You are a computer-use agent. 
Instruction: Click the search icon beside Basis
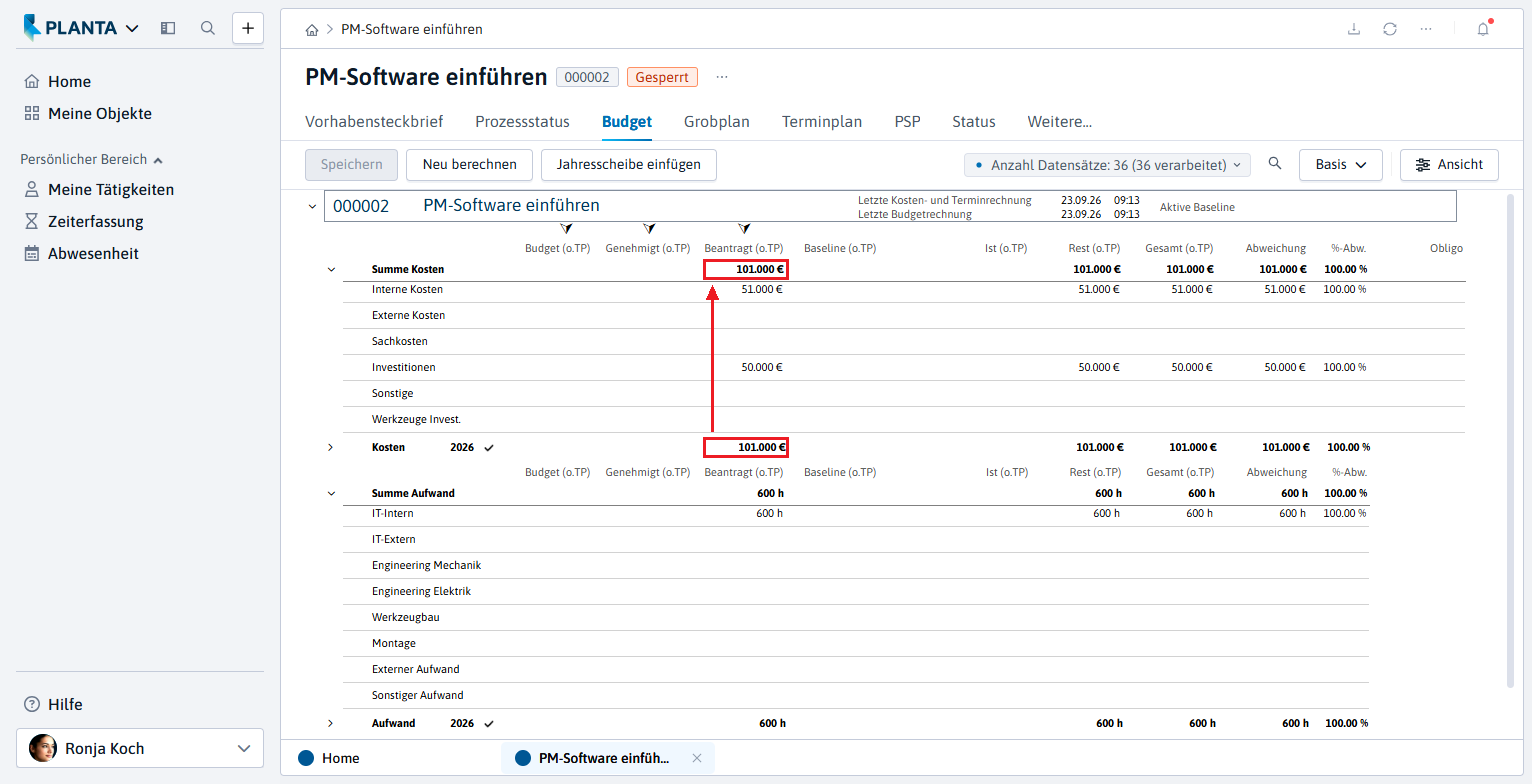click(x=1275, y=164)
